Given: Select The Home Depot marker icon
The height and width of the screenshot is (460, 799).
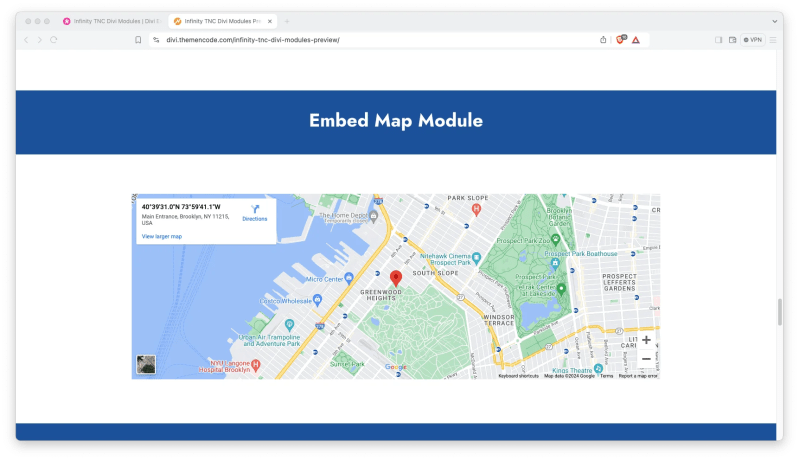Looking at the screenshot, I should click(x=374, y=216).
